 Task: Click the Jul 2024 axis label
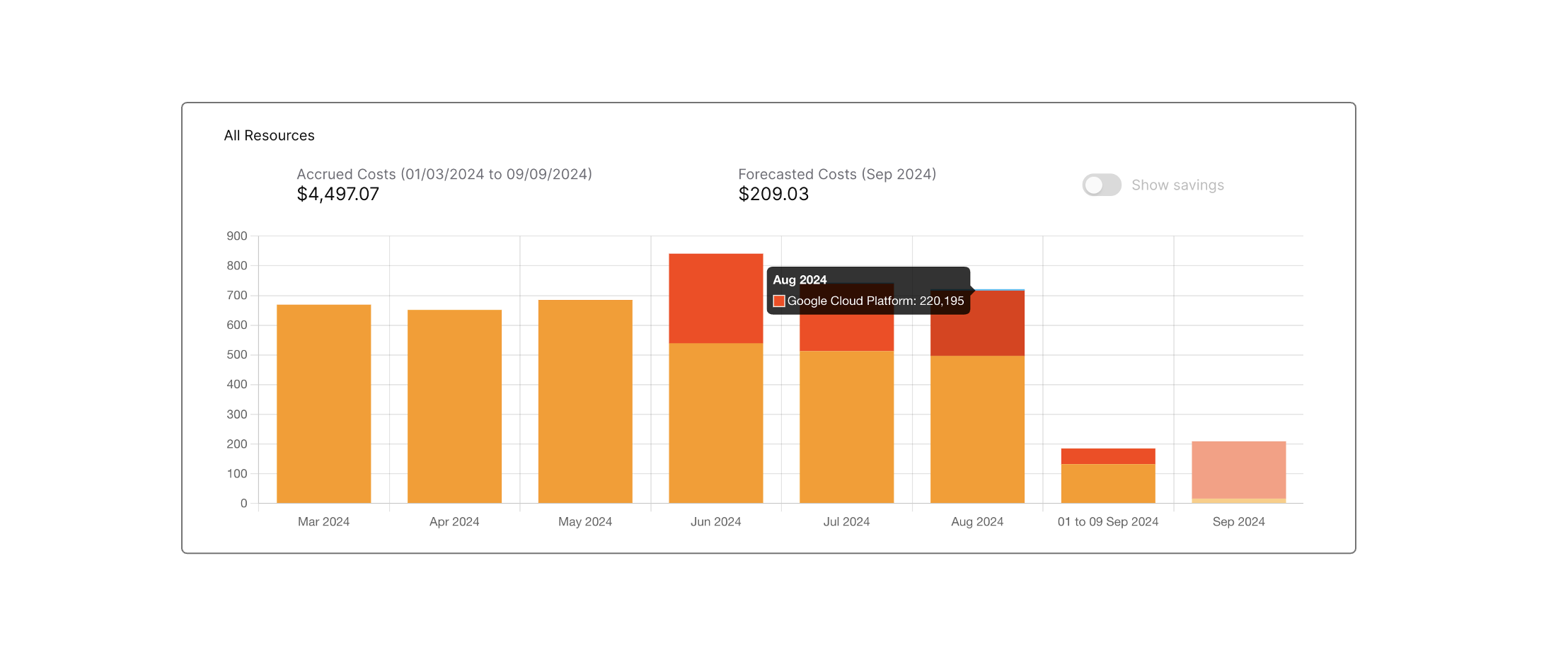[846, 522]
